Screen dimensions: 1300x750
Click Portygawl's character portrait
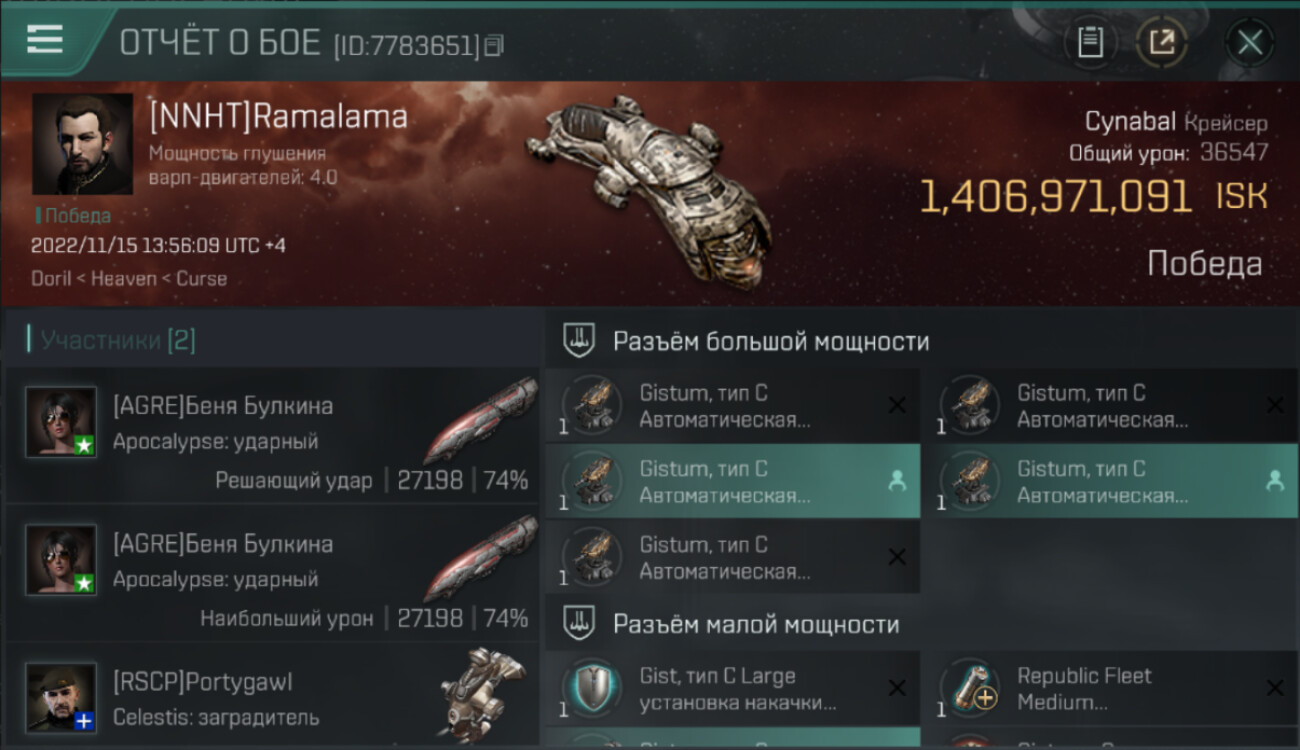click(x=61, y=698)
